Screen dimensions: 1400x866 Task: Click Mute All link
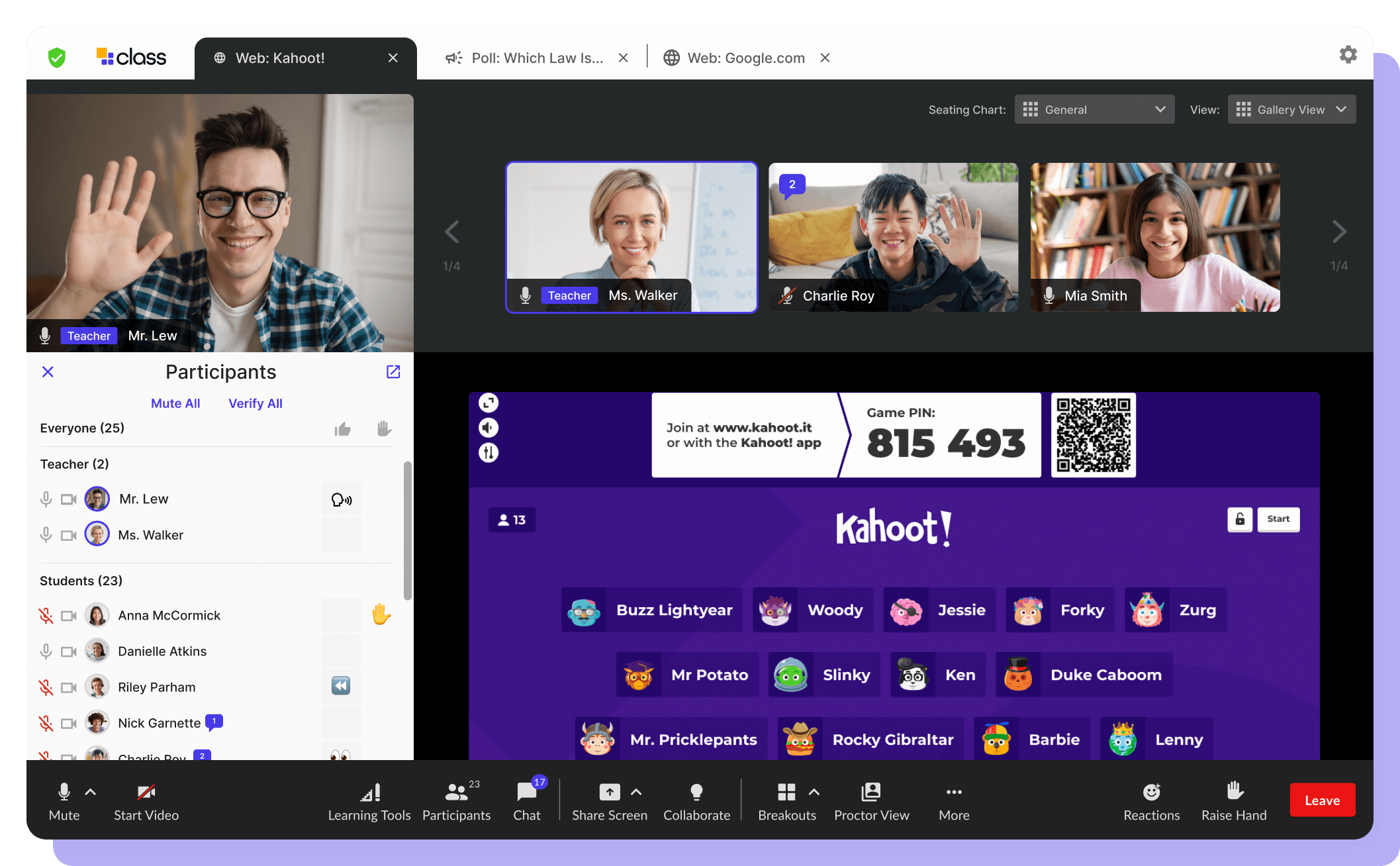(175, 403)
